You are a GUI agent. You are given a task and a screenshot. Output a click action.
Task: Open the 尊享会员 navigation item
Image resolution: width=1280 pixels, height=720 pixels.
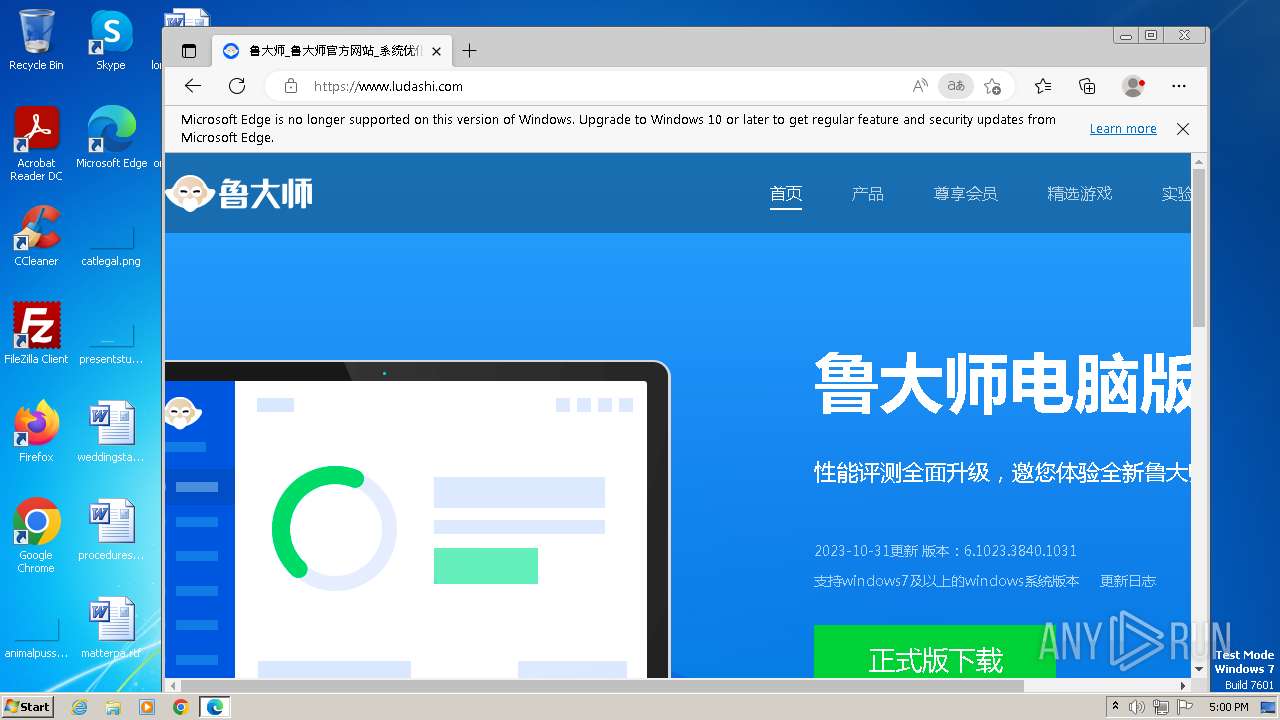966,194
